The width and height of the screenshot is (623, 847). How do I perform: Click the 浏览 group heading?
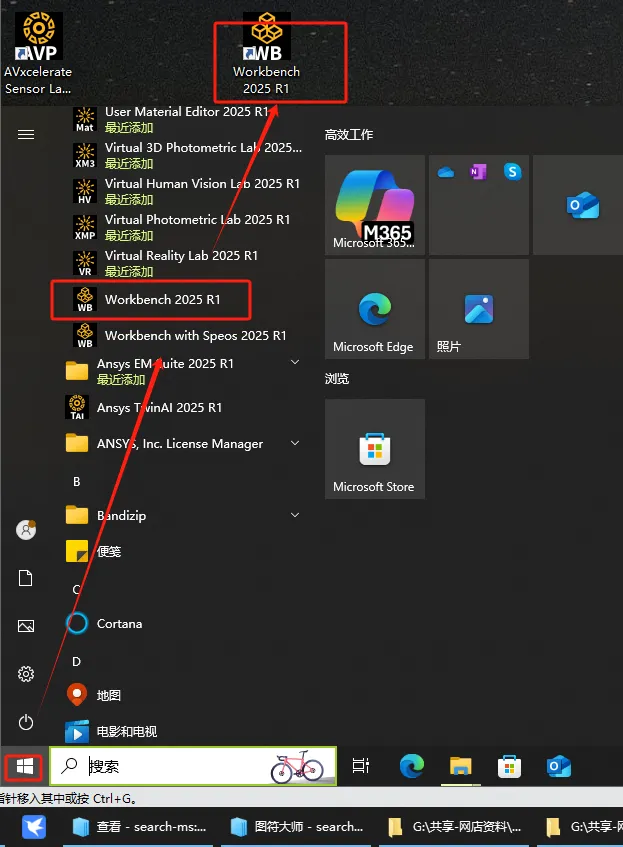337,379
